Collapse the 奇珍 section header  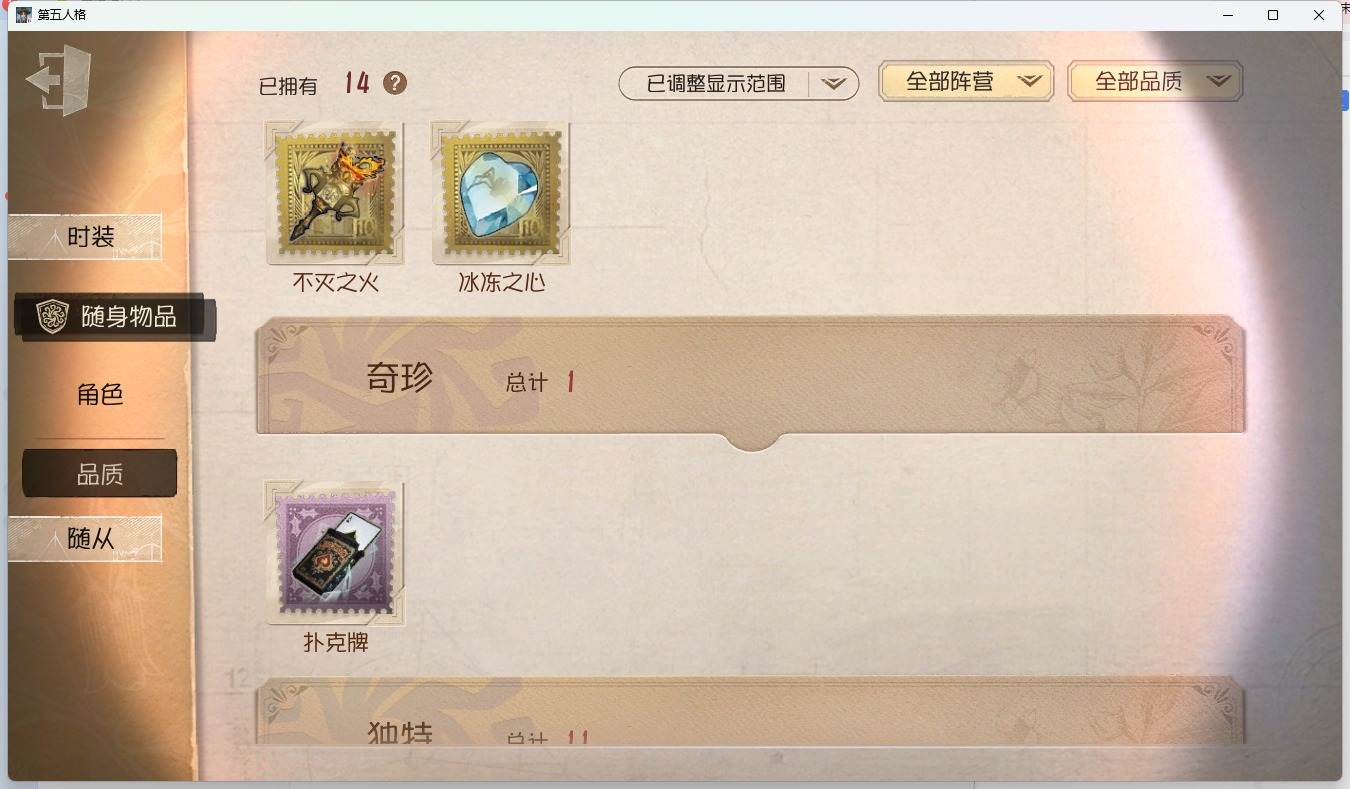(751, 376)
